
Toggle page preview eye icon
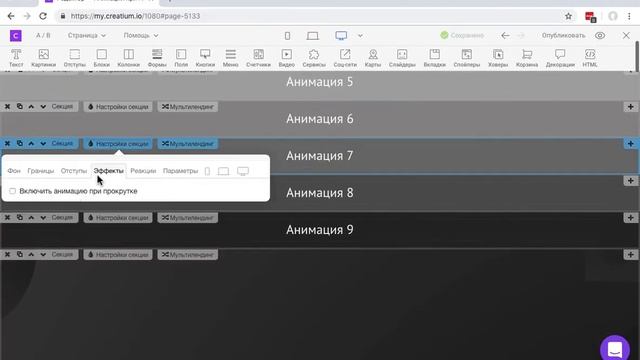600,36
